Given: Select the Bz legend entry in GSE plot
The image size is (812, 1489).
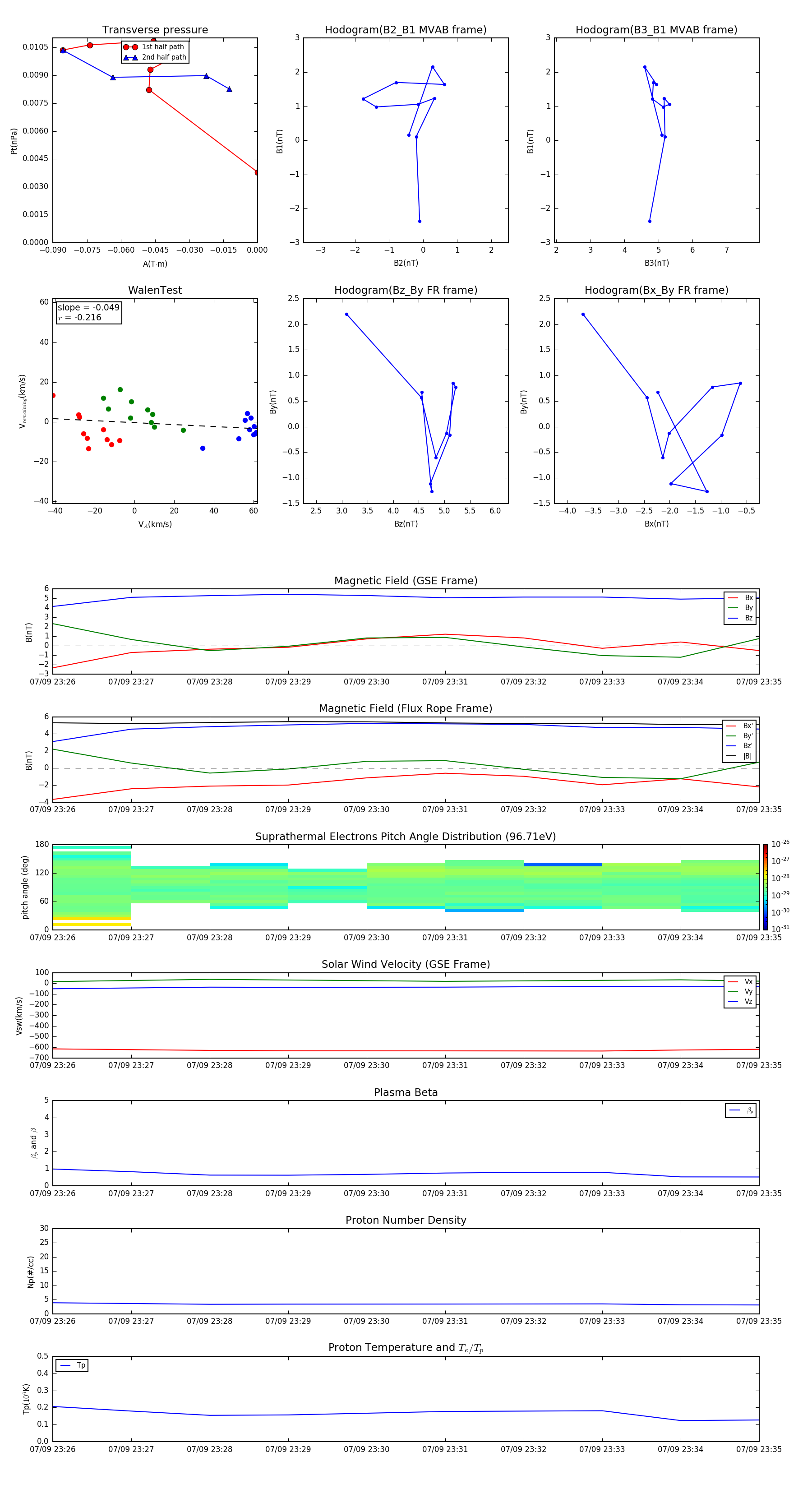Looking at the screenshot, I should 740,618.
